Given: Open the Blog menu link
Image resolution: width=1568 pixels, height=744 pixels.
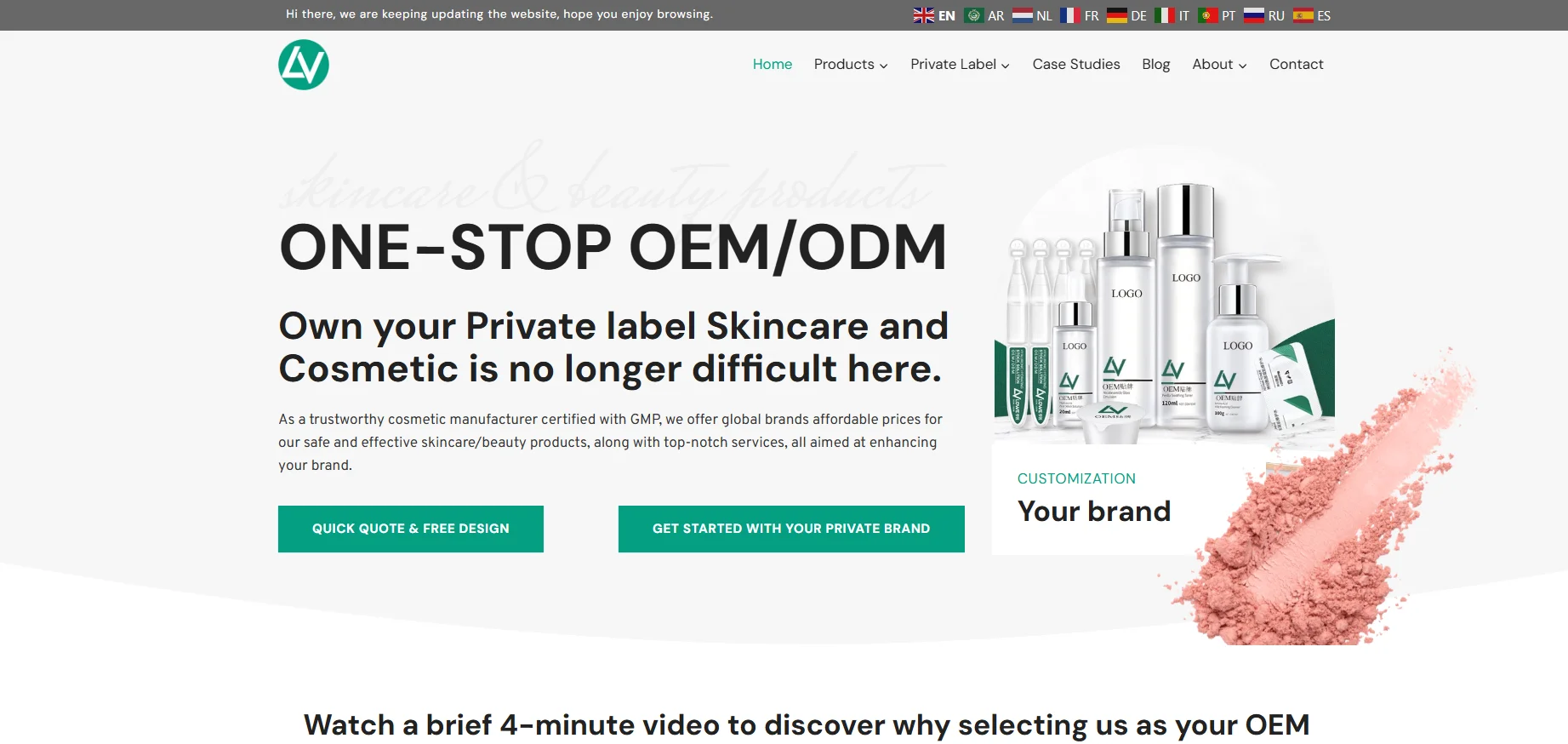Looking at the screenshot, I should click(1156, 65).
